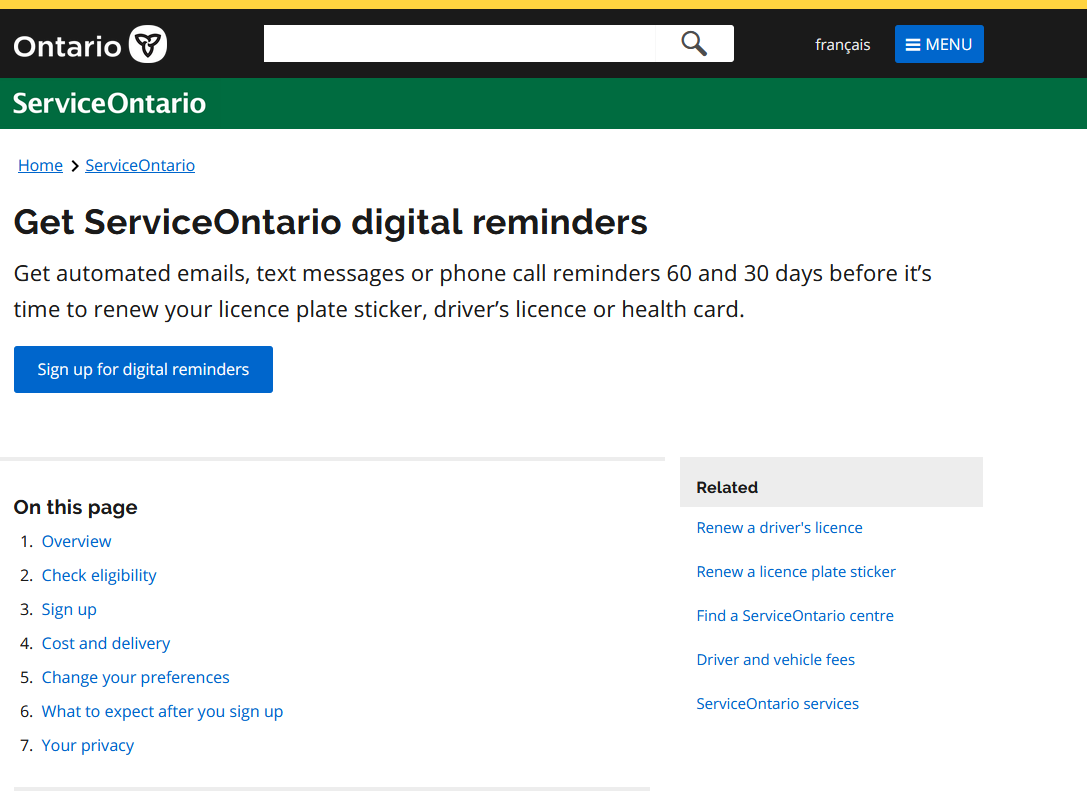
Task: Open What to expect after you sign up
Action: 162,711
